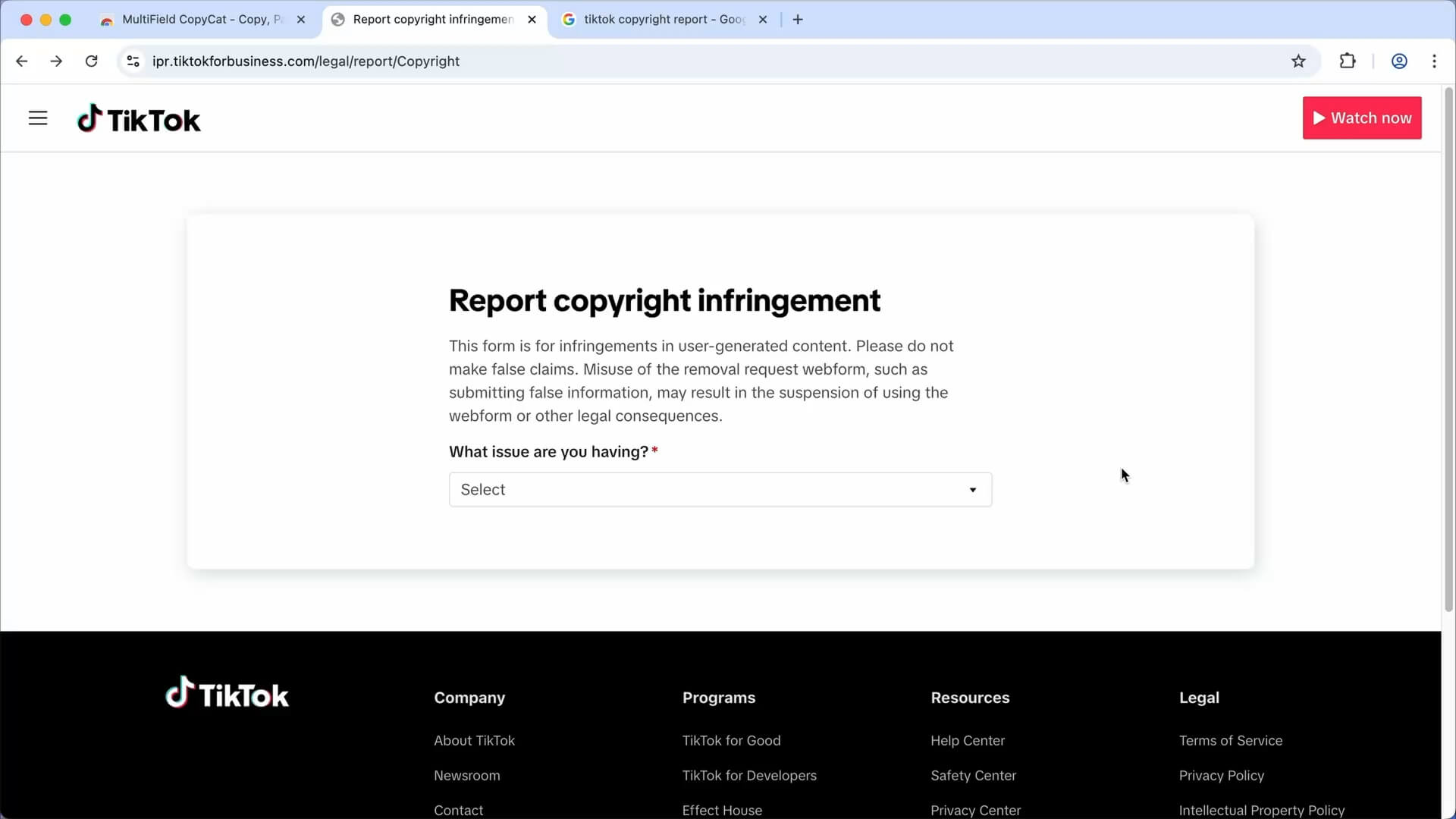Viewport: 1456px width, 819px height.
Task: Open the Chrome profile account icon
Action: (x=1399, y=61)
